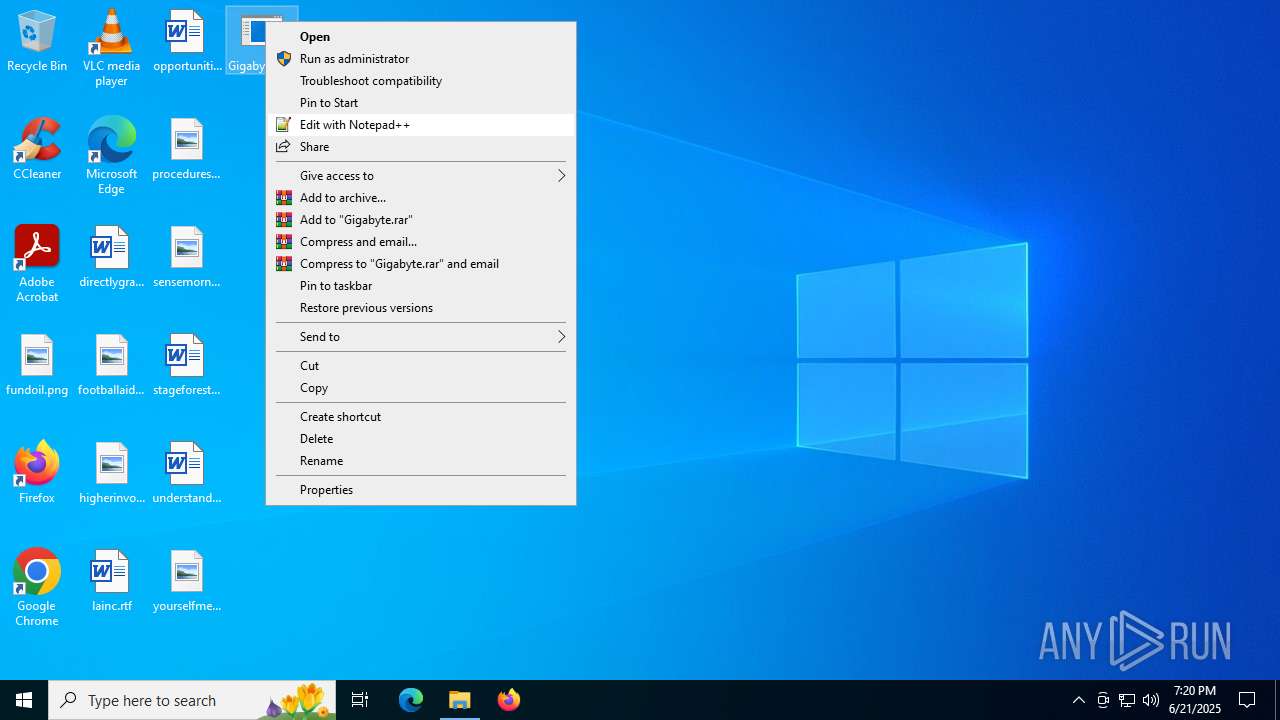Select the sensemorn... file icon
The width and height of the screenshot is (1280, 720).
186,258
